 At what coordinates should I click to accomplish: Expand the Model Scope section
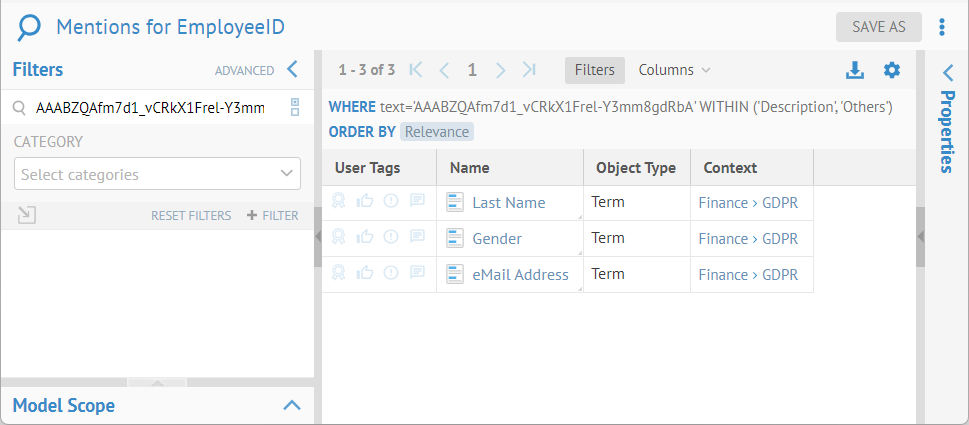coord(292,405)
